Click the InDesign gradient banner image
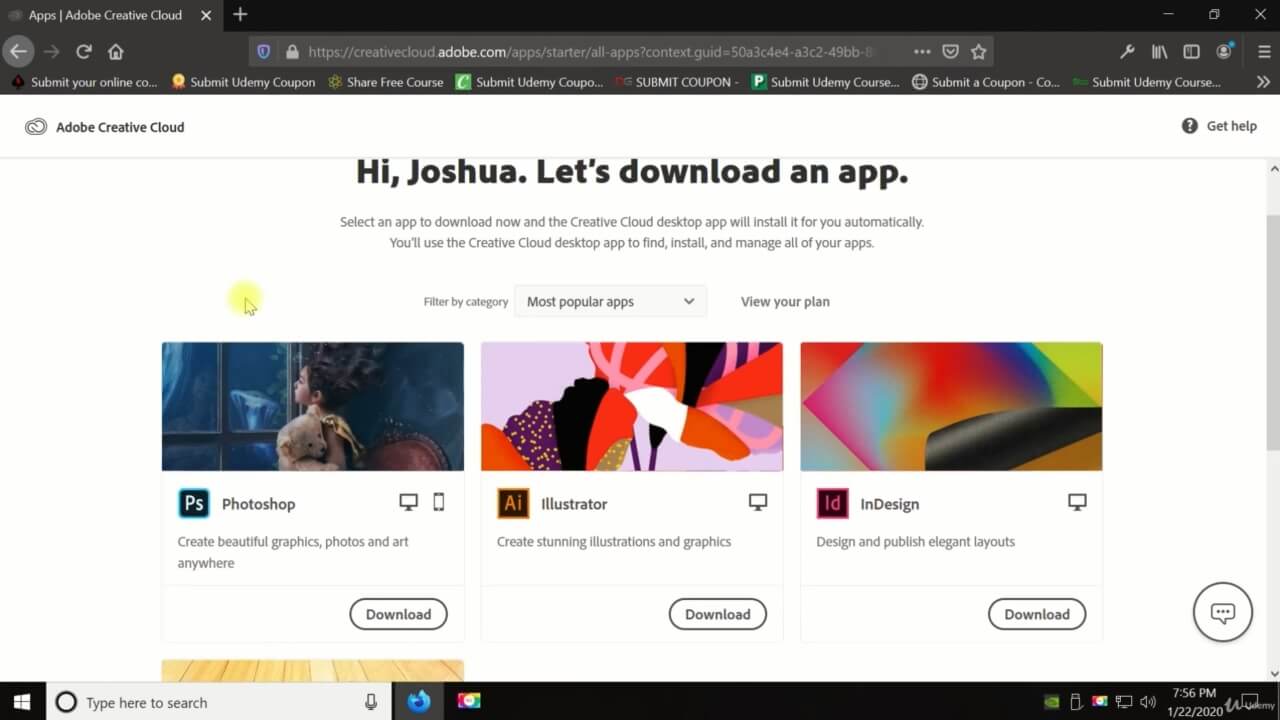This screenshot has width=1280, height=720. point(951,406)
